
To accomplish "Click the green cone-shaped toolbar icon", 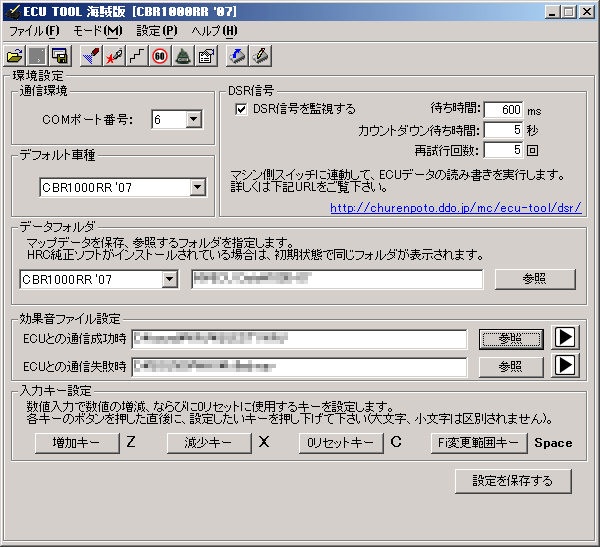I will pyautogui.click(x=183, y=56).
